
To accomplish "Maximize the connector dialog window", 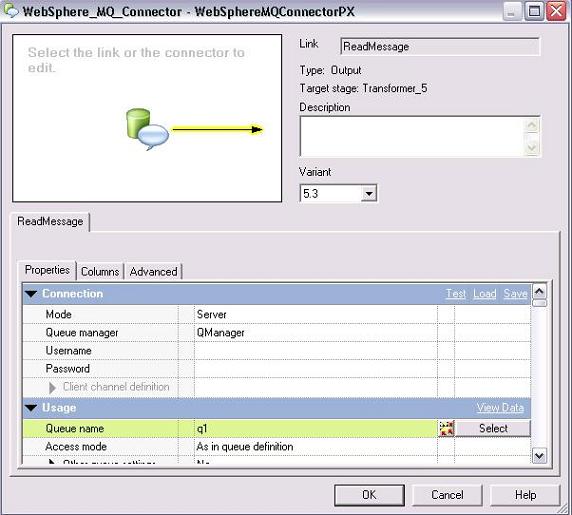I will pyautogui.click(x=534, y=12).
